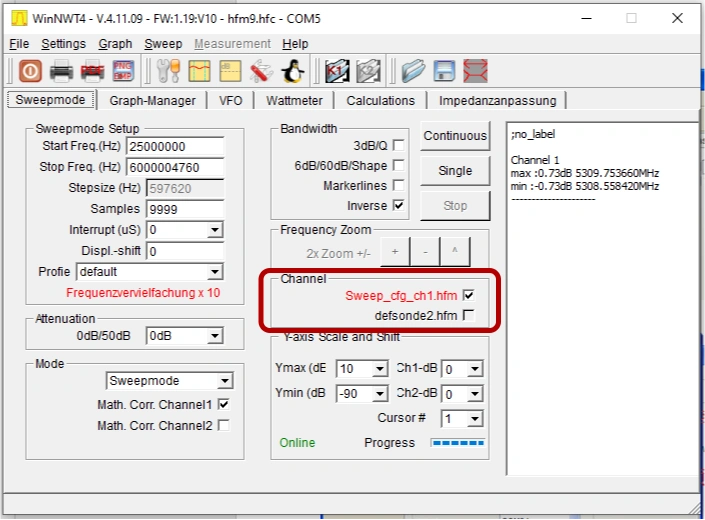705x520 pixels.
Task: Click the Stop Freq. (Hz) field
Action: tap(175, 168)
